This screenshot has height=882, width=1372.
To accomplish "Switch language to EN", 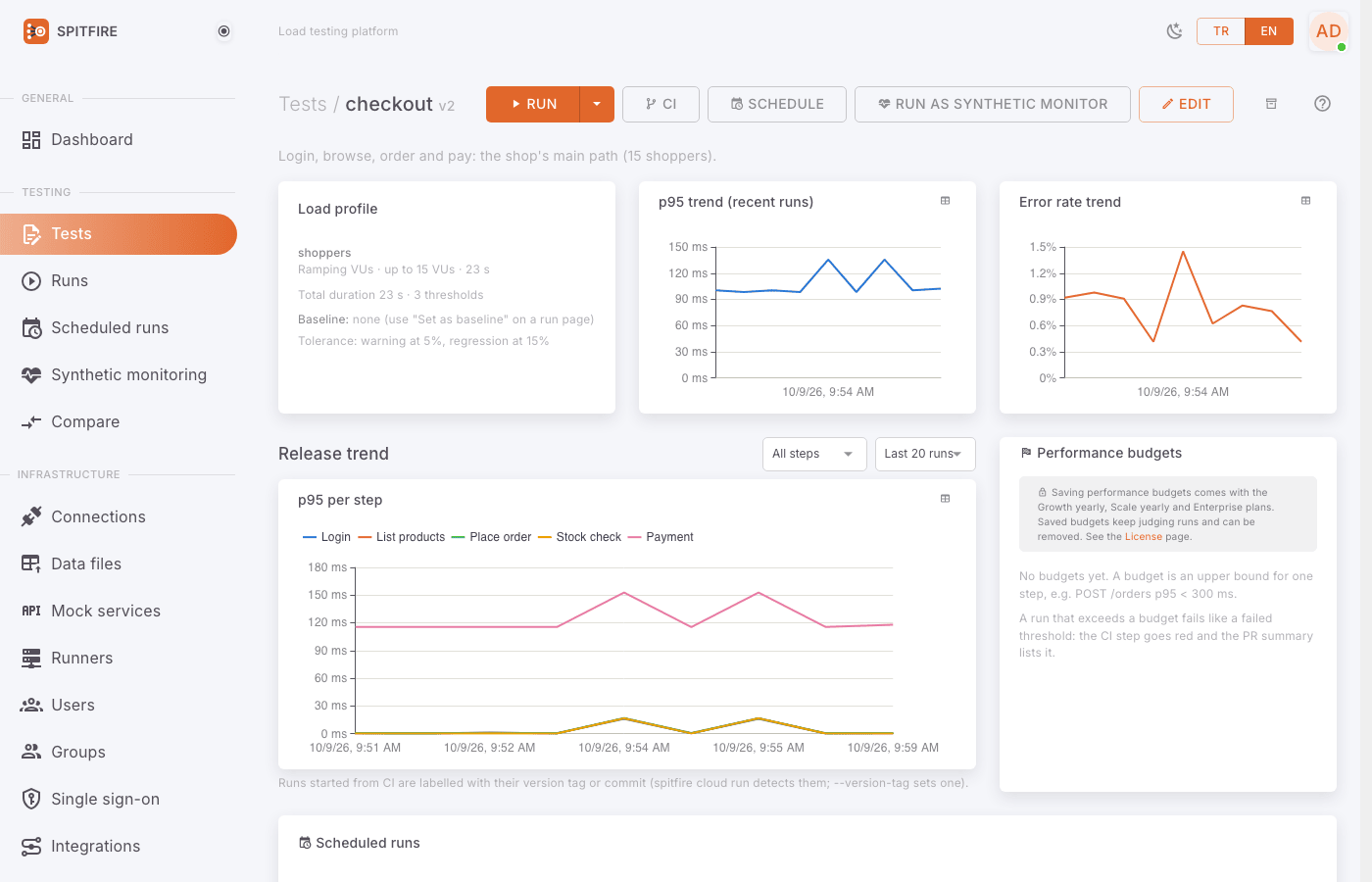I will 1269,31.
